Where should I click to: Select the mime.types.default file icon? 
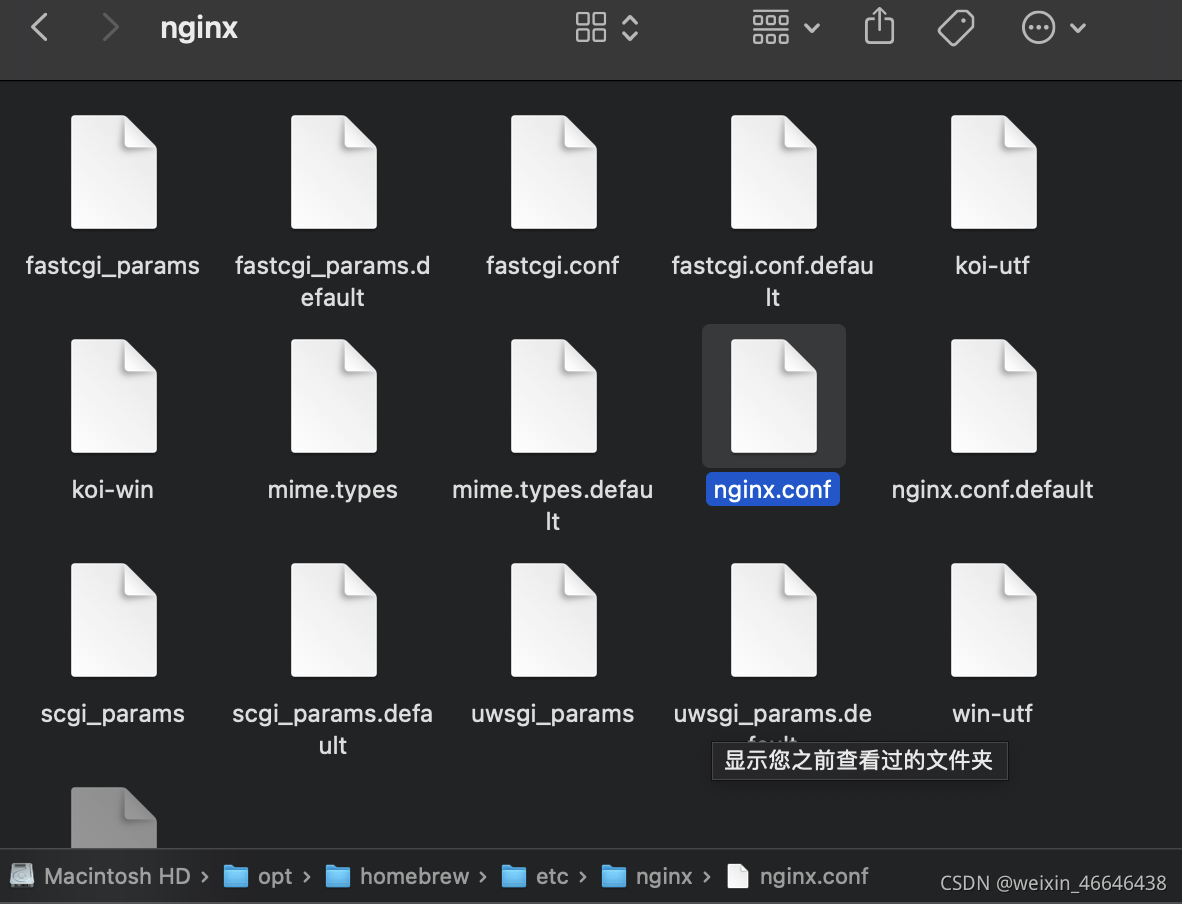click(x=554, y=396)
